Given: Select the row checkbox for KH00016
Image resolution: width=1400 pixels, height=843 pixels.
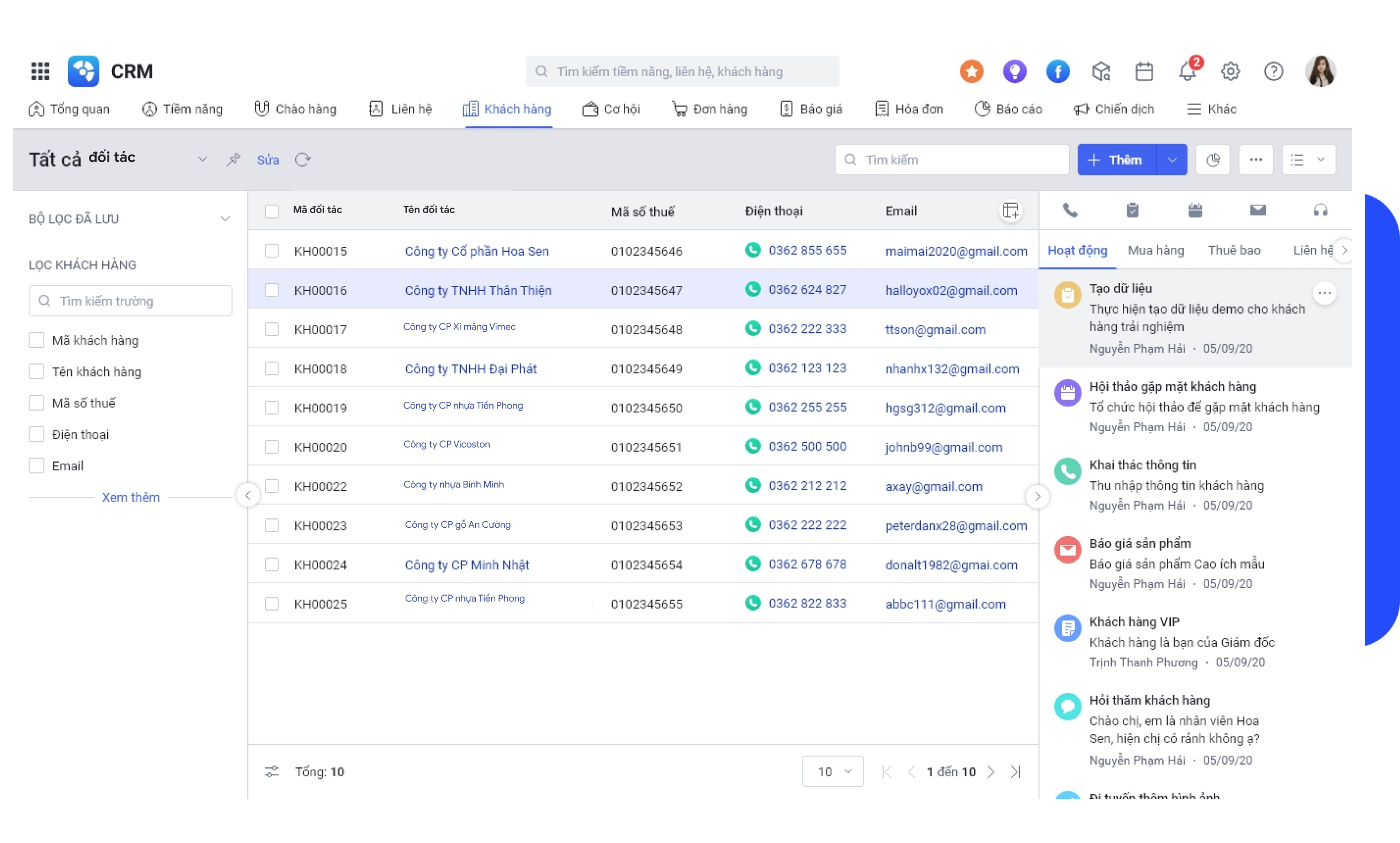Looking at the screenshot, I should 272,290.
